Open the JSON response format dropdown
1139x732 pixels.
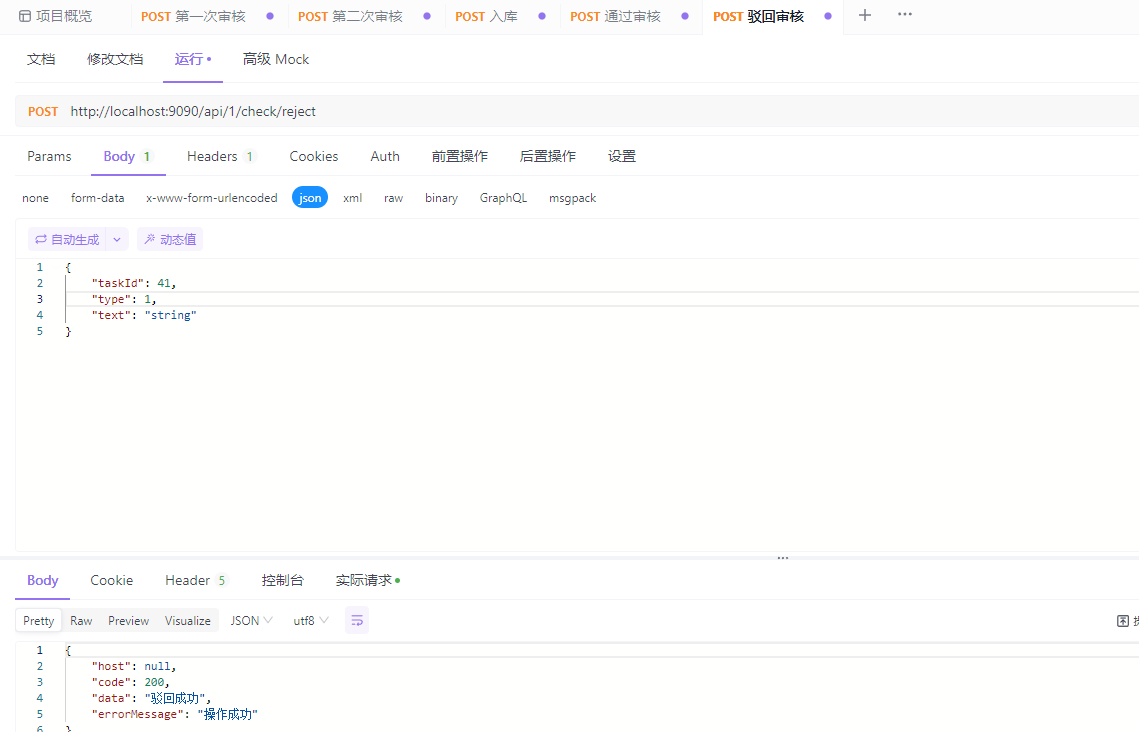249,620
